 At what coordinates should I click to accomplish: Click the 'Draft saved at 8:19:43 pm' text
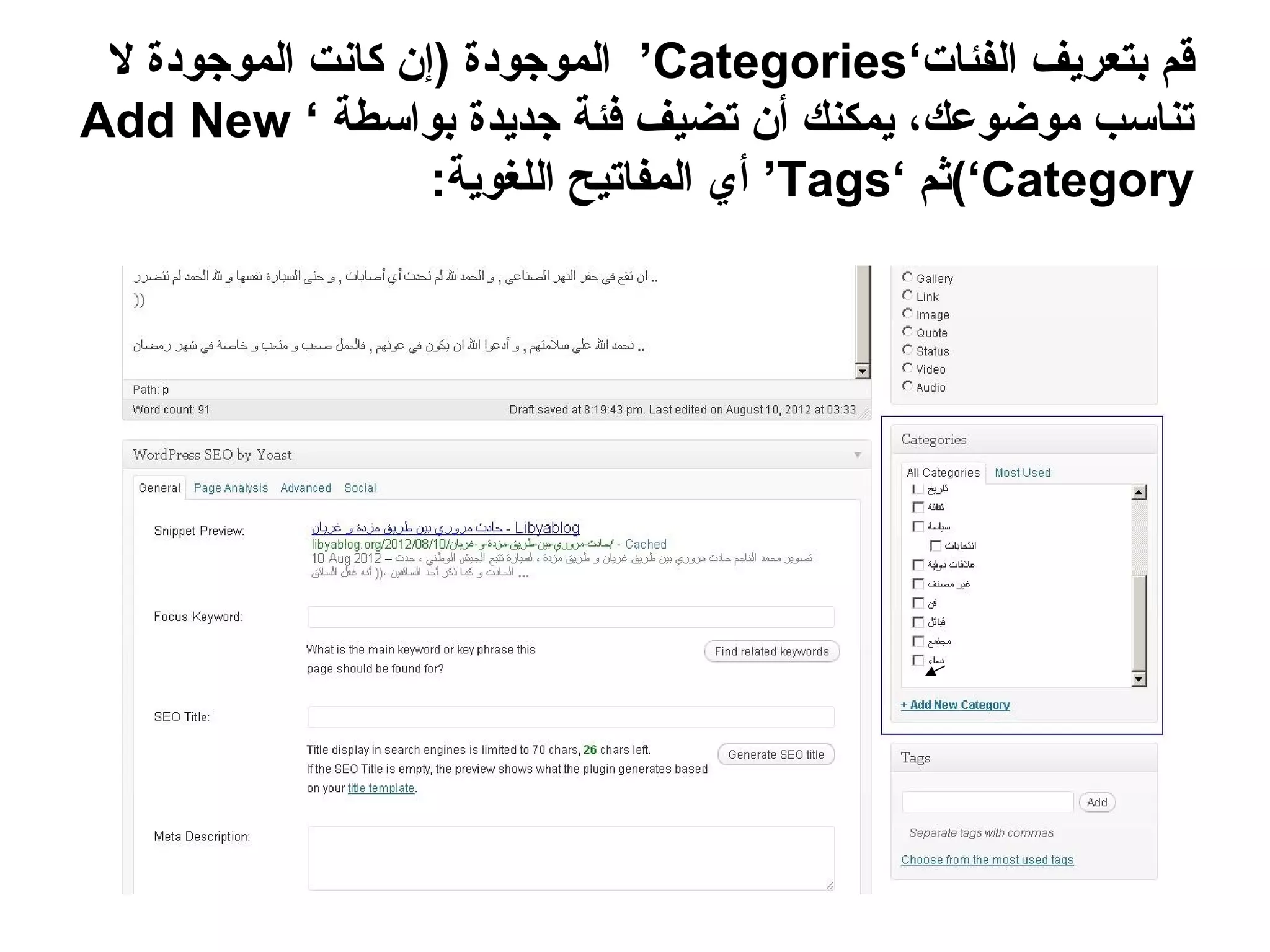(576, 410)
